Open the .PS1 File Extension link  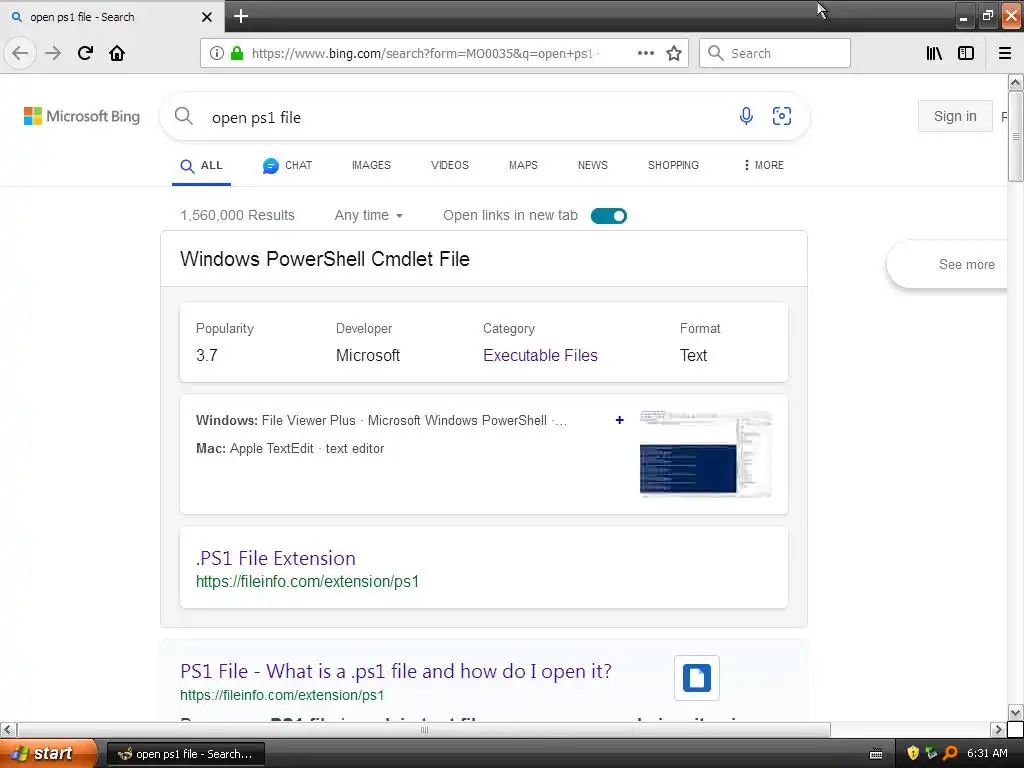(276, 558)
